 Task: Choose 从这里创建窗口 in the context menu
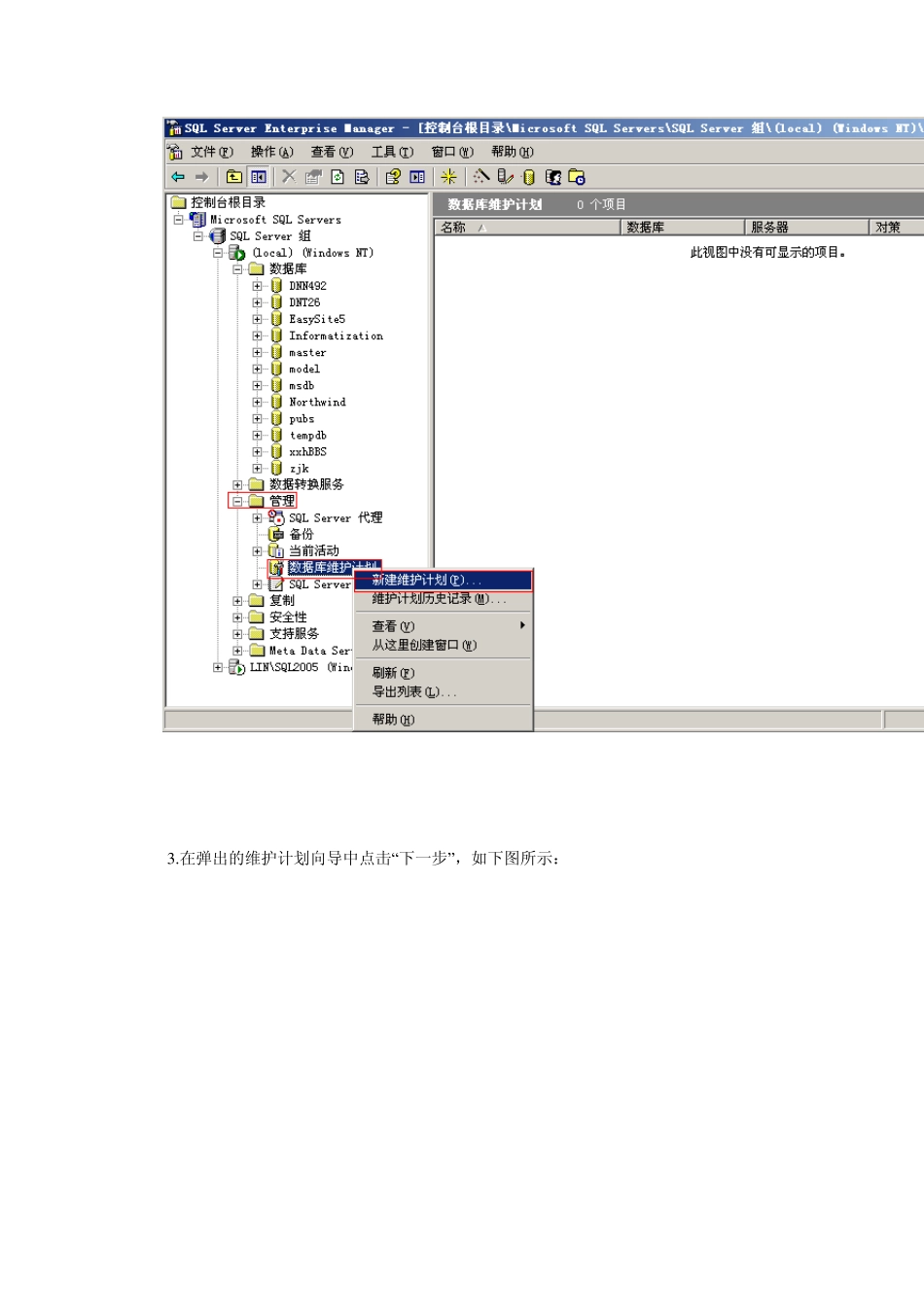(444, 645)
